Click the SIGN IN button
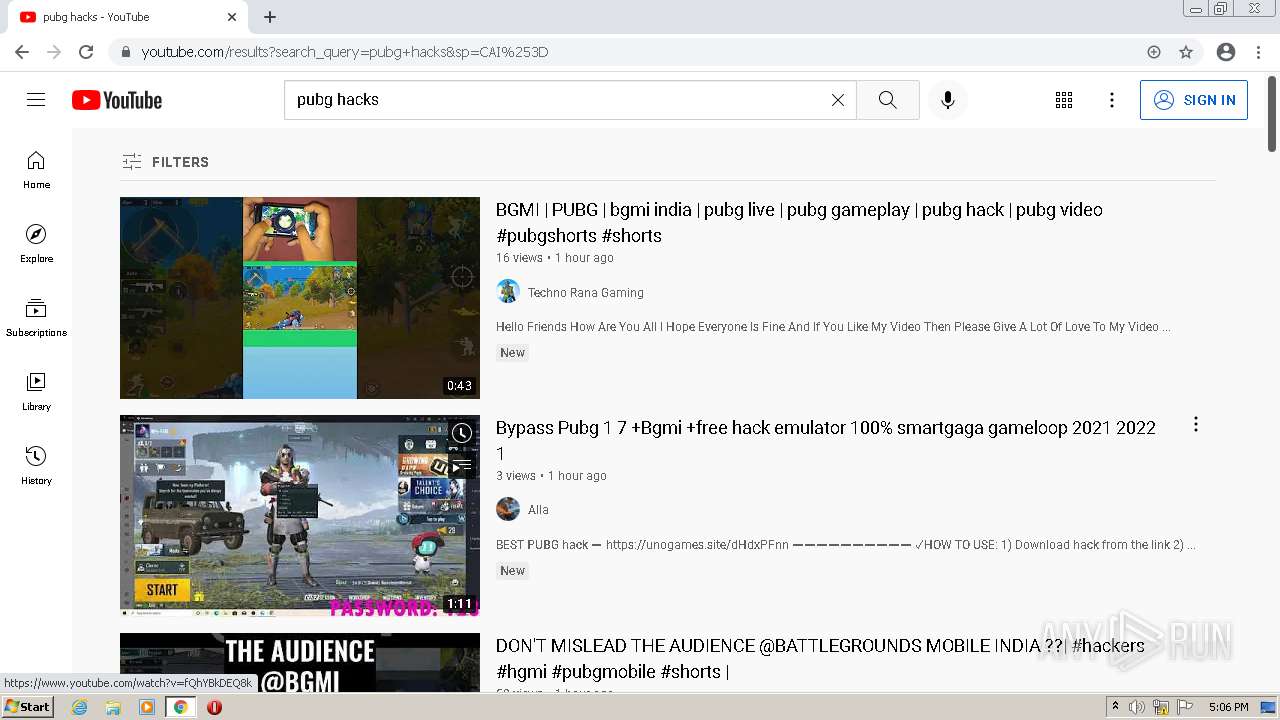Image resolution: width=1280 pixels, height=720 pixels. 1194,100
